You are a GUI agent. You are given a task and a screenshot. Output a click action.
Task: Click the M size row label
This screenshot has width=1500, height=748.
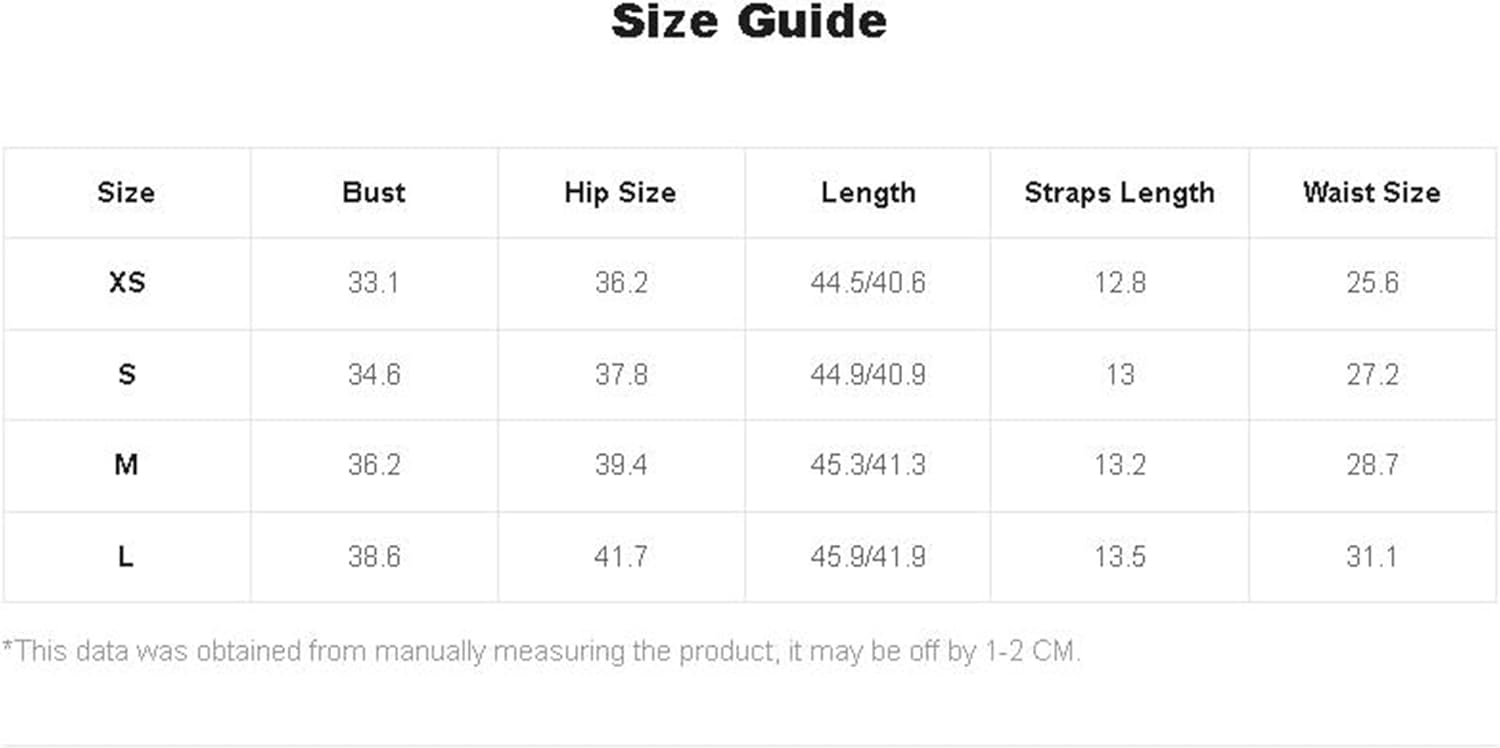coord(126,465)
